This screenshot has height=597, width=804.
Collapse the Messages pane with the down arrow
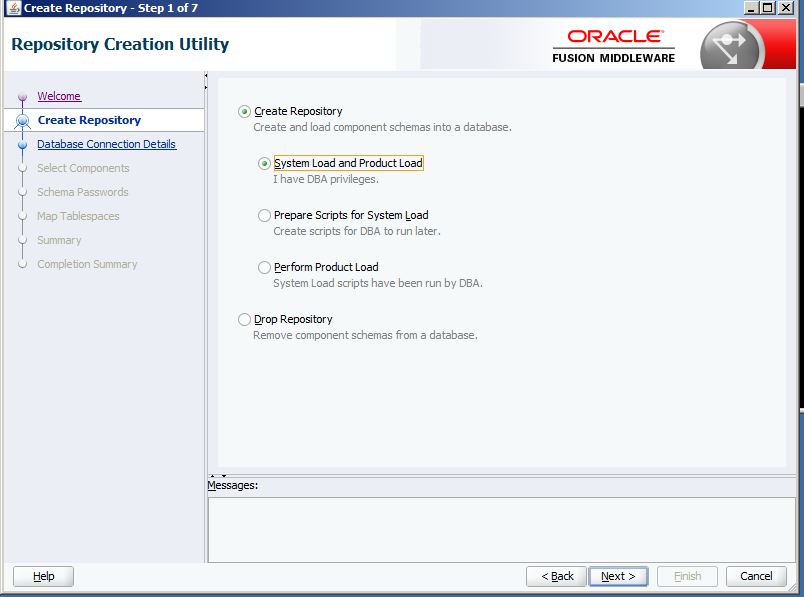223,475
